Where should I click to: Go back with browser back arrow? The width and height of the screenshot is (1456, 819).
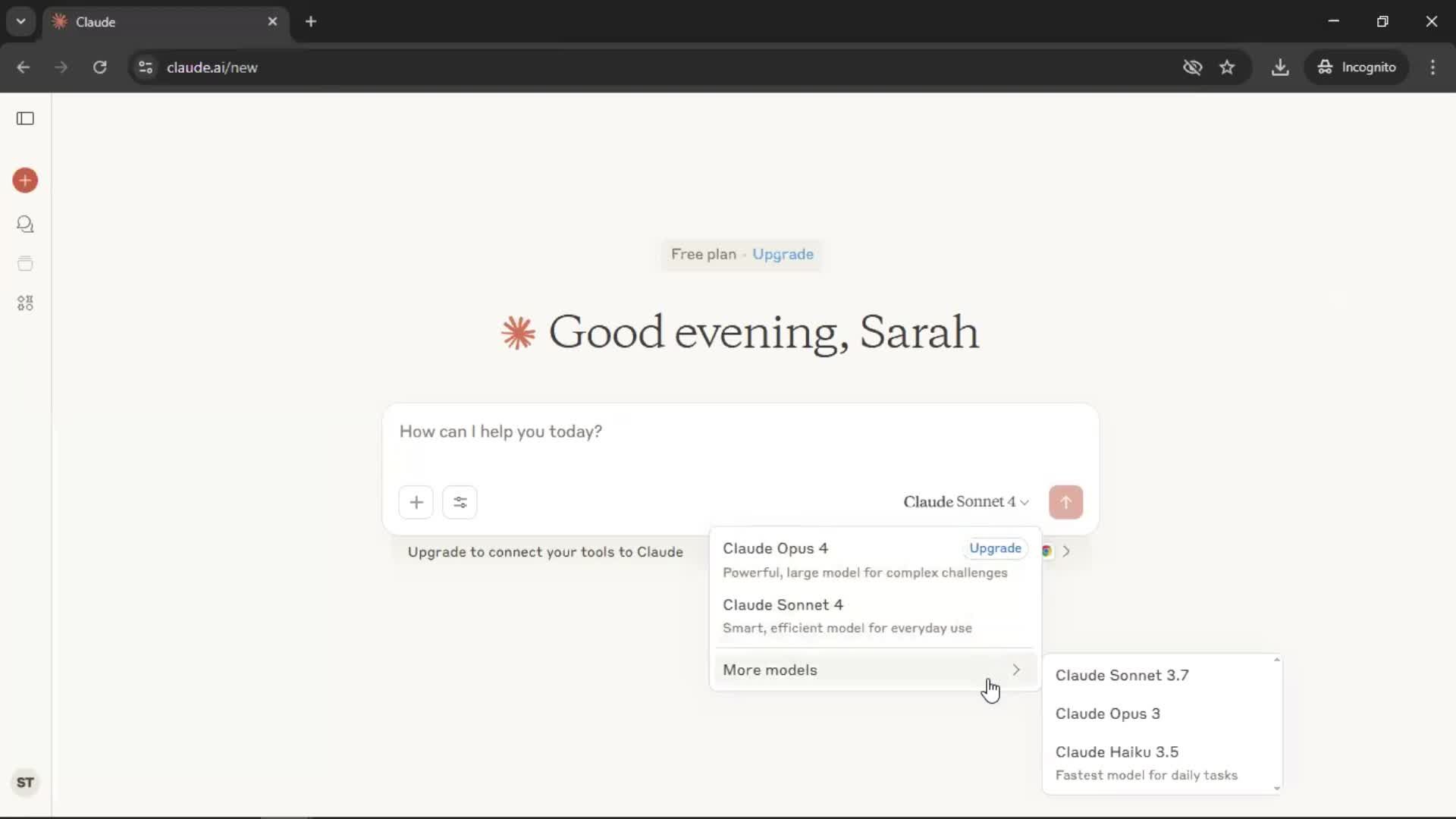24,67
